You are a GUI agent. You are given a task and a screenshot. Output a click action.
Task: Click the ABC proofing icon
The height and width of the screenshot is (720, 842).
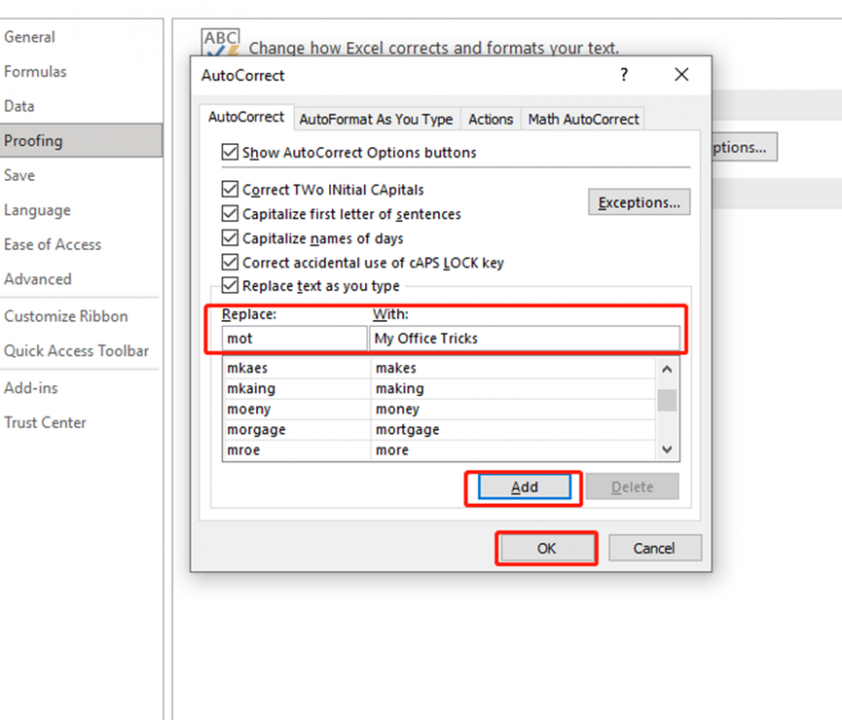pyautogui.click(x=220, y=41)
